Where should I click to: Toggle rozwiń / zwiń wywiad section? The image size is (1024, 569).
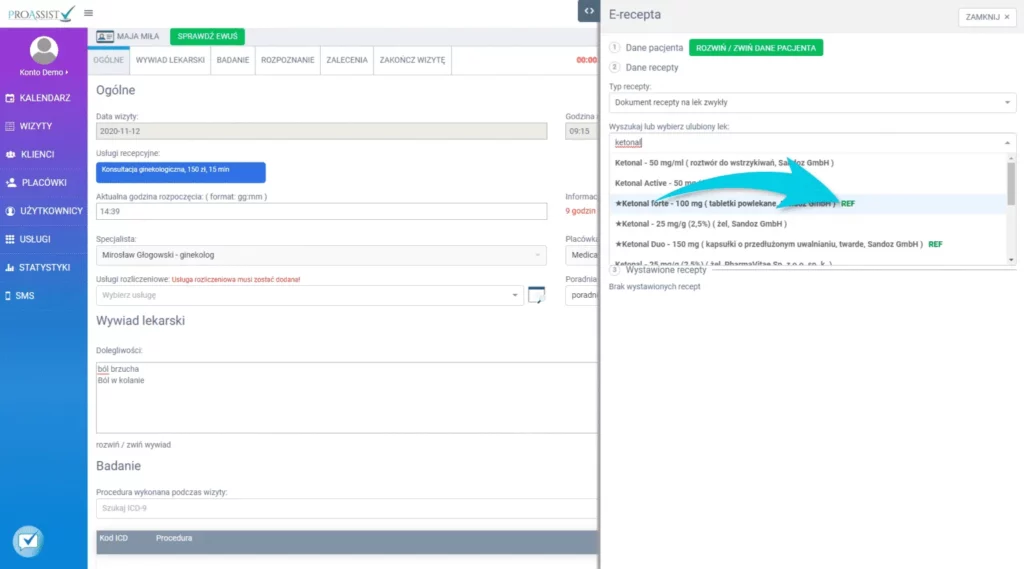tap(133, 444)
